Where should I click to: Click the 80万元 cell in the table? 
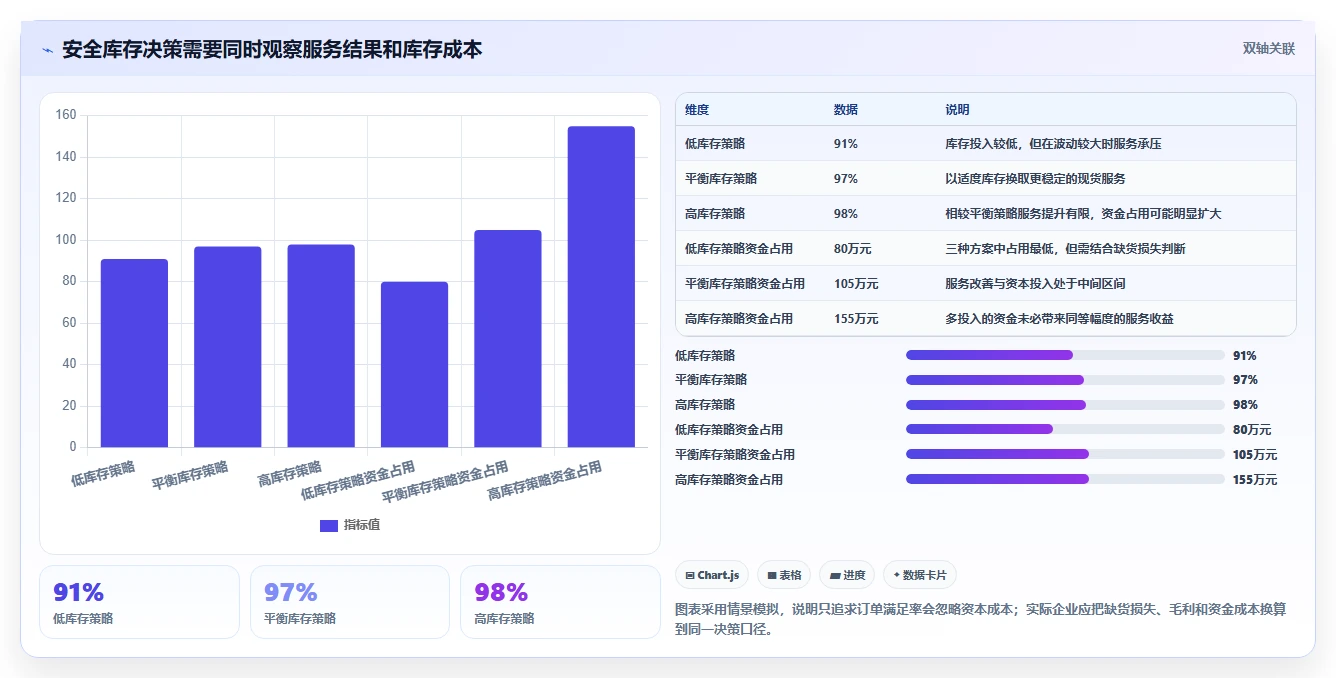pyautogui.click(x=852, y=249)
